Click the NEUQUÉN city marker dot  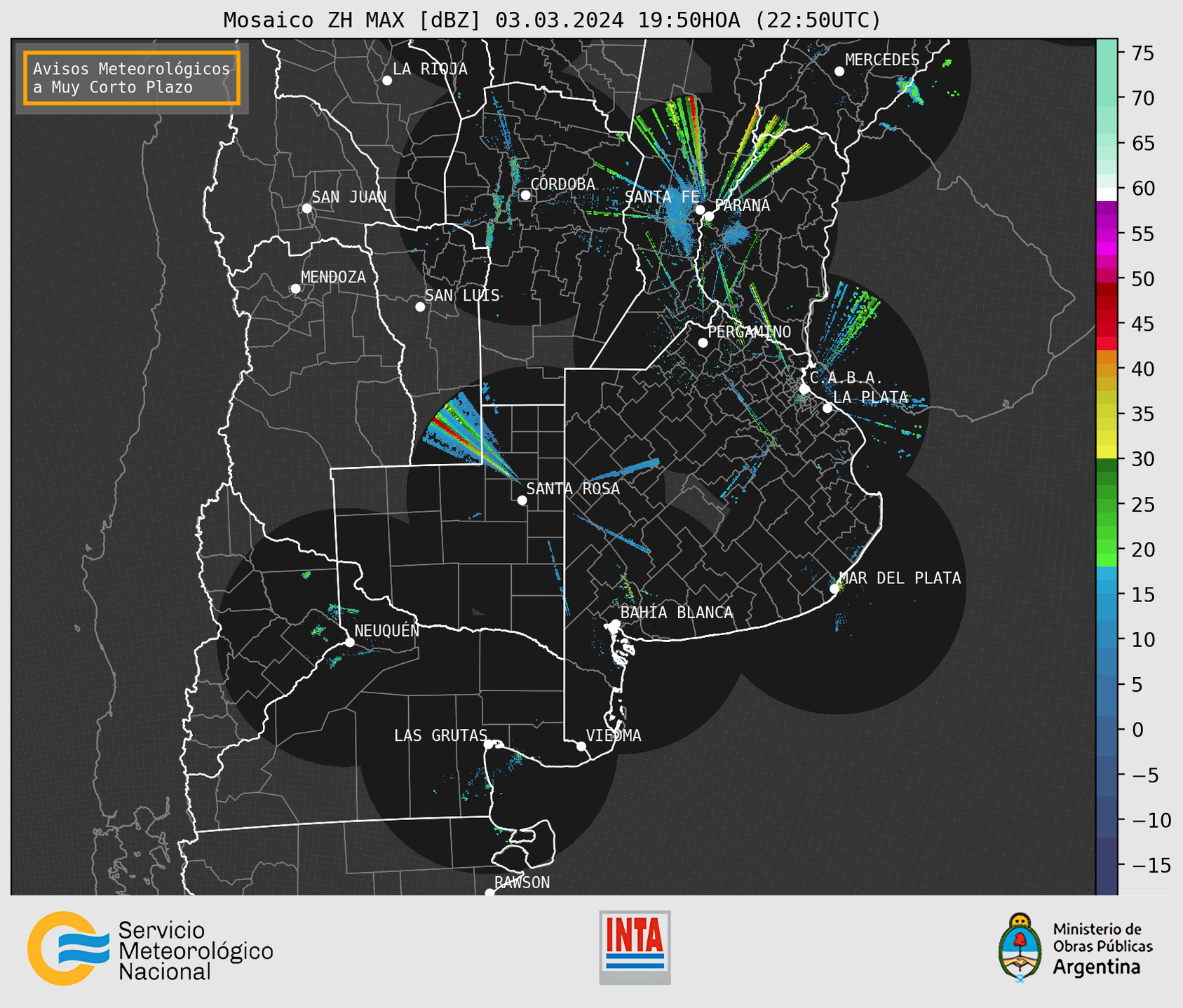click(349, 642)
